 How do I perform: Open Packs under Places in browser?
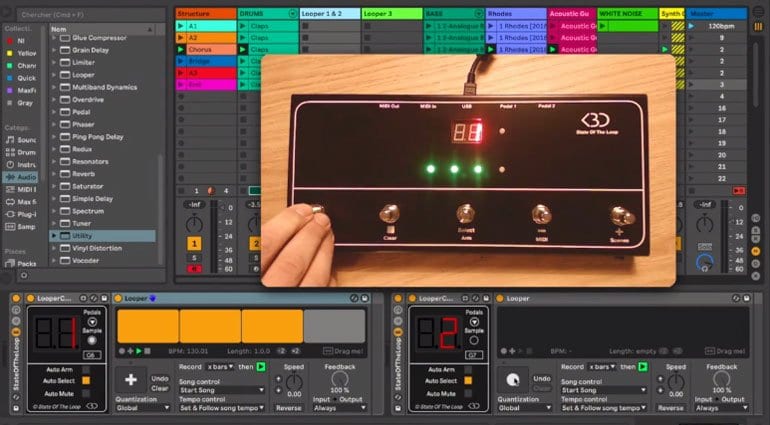[21, 263]
